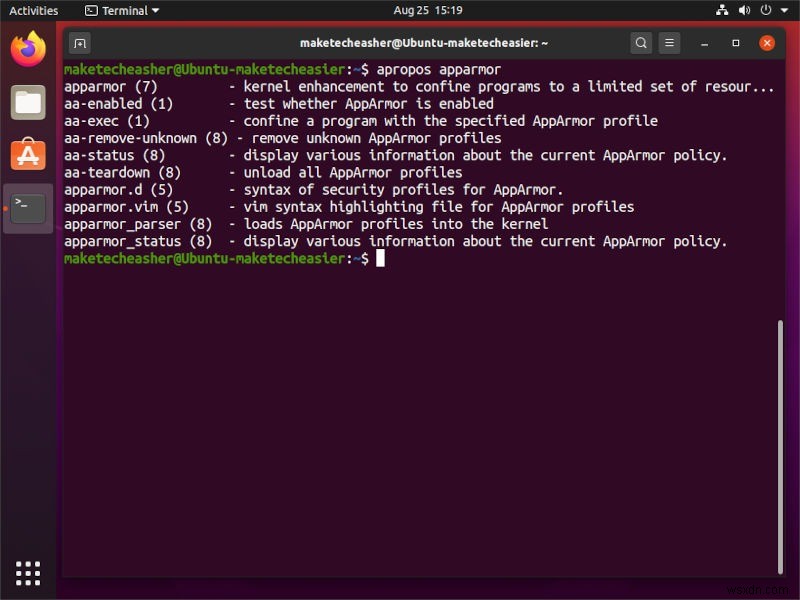Open the Show Applications grid
Image resolution: width=800 pixels, height=600 pixels.
(x=27, y=572)
